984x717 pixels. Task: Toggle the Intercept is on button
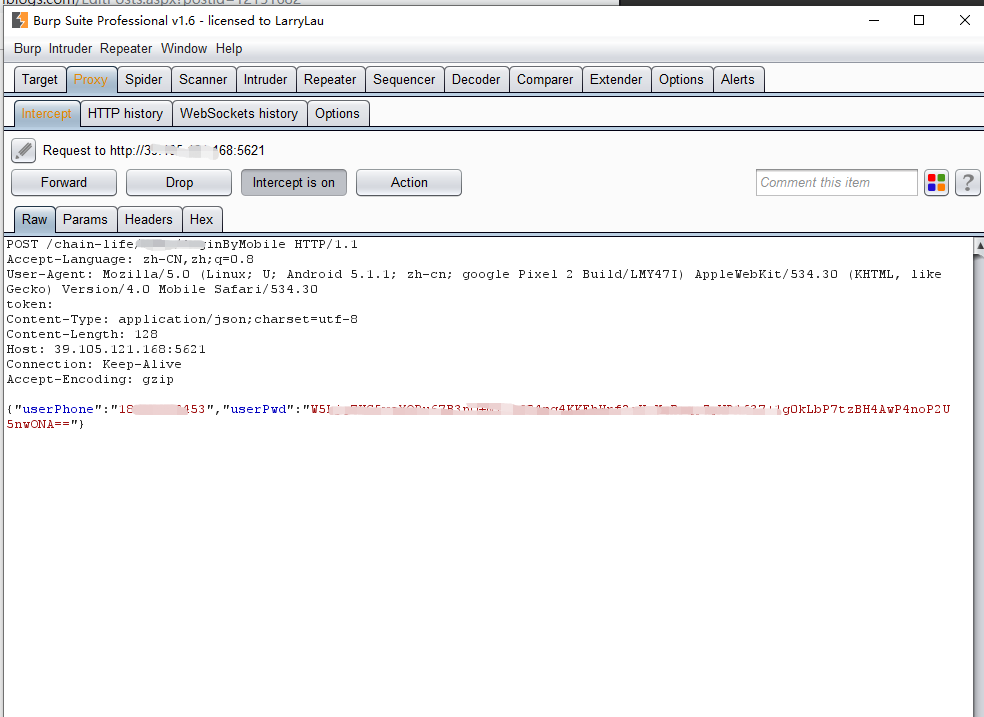coord(294,183)
